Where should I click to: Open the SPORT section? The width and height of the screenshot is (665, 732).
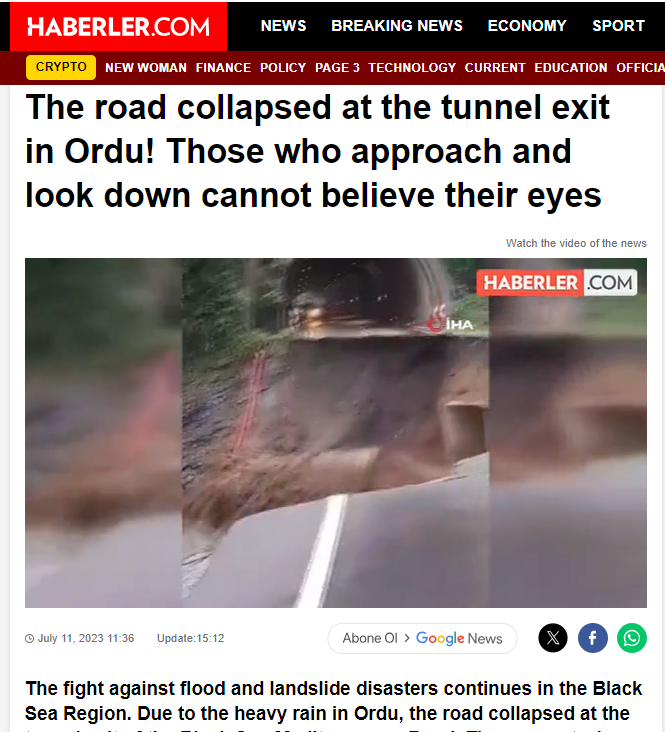pos(618,26)
